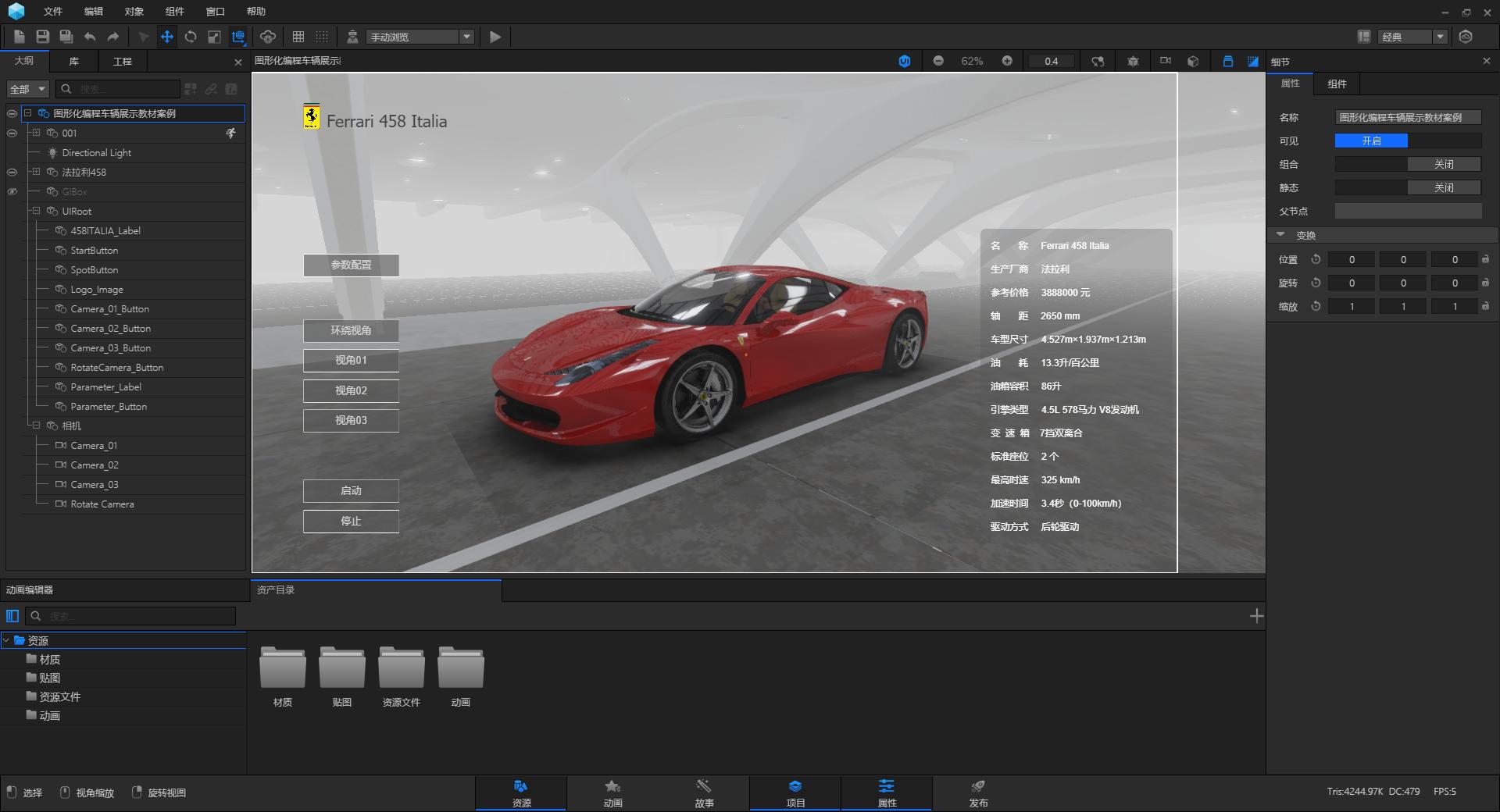Viewport: 1500px width, 812px height.
Task: Zoom in the viewport with plus icon
Action: (x=1007, y=61)
